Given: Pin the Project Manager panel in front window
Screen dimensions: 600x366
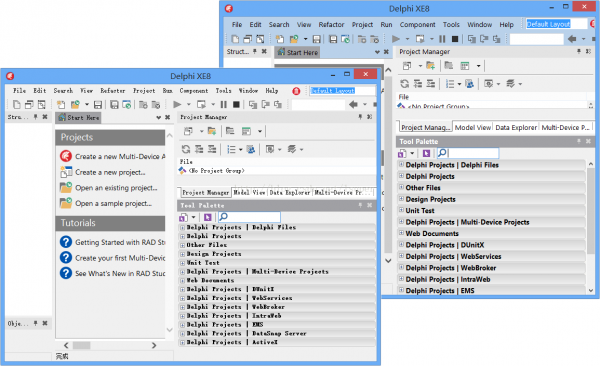Looking at the screenshot, I should pyautogui.click(x=360, y=117).
